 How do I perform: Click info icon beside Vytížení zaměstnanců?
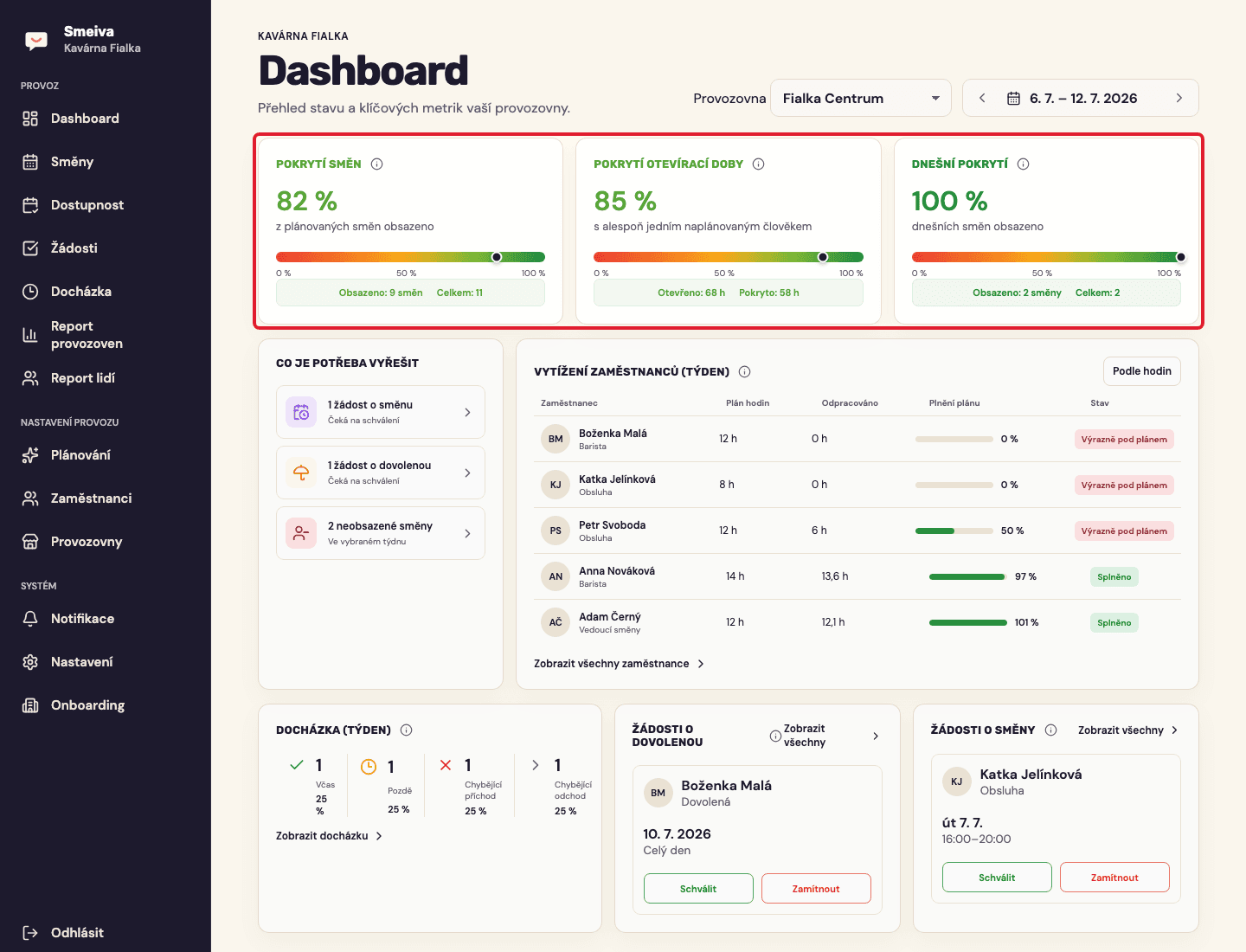[x=745, y=372]
